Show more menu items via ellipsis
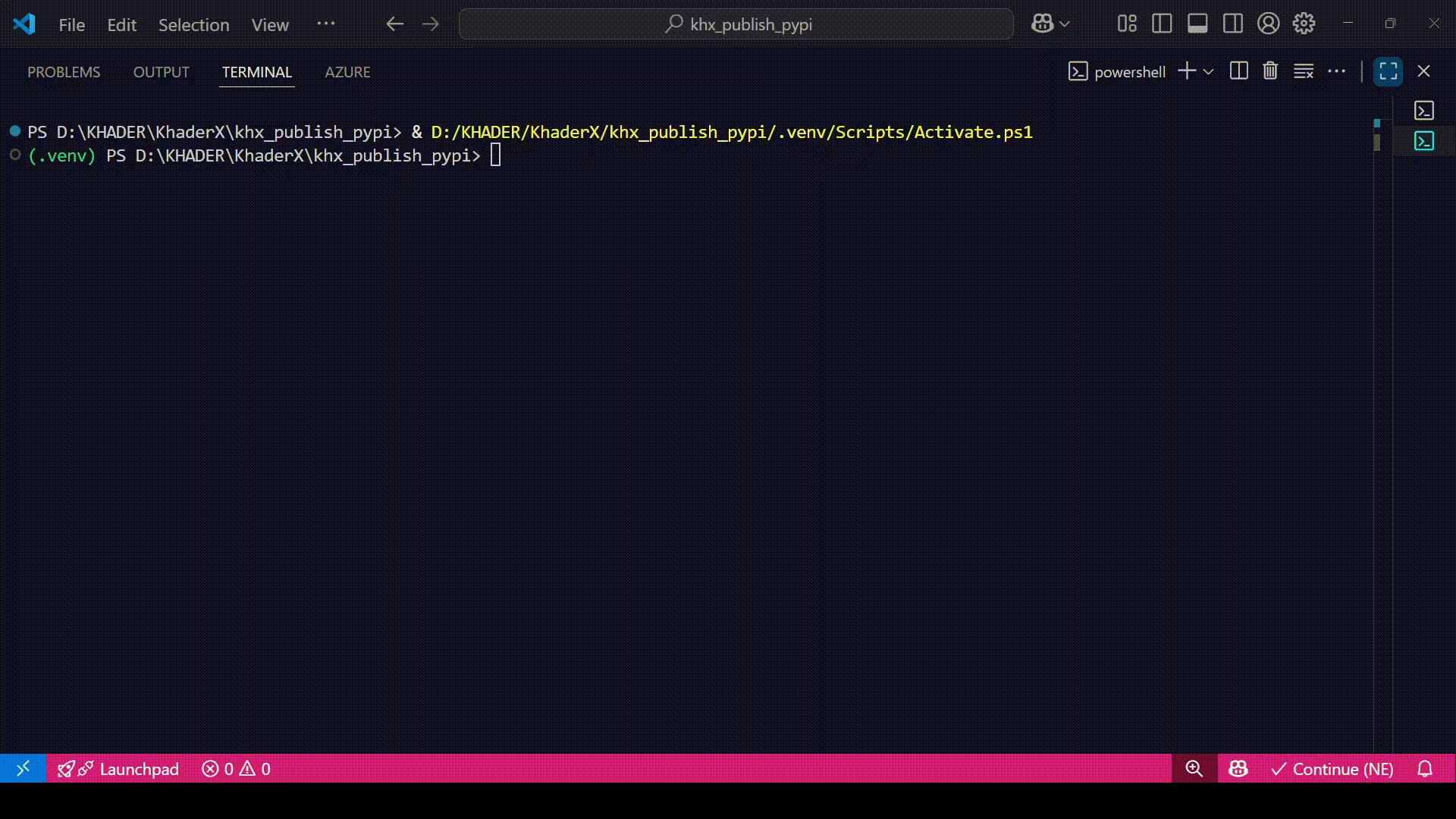 tap(326, 24)
